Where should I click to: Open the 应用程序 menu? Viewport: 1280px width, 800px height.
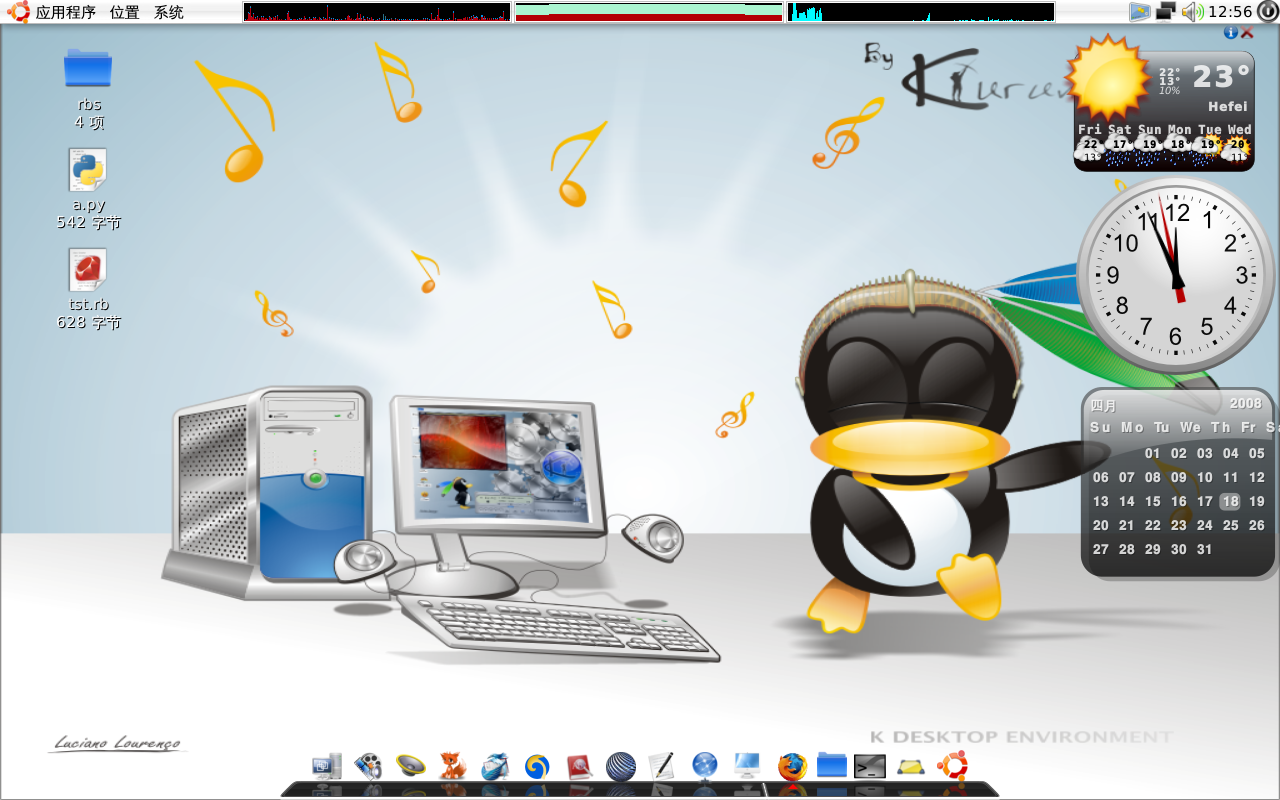[66, 12]
